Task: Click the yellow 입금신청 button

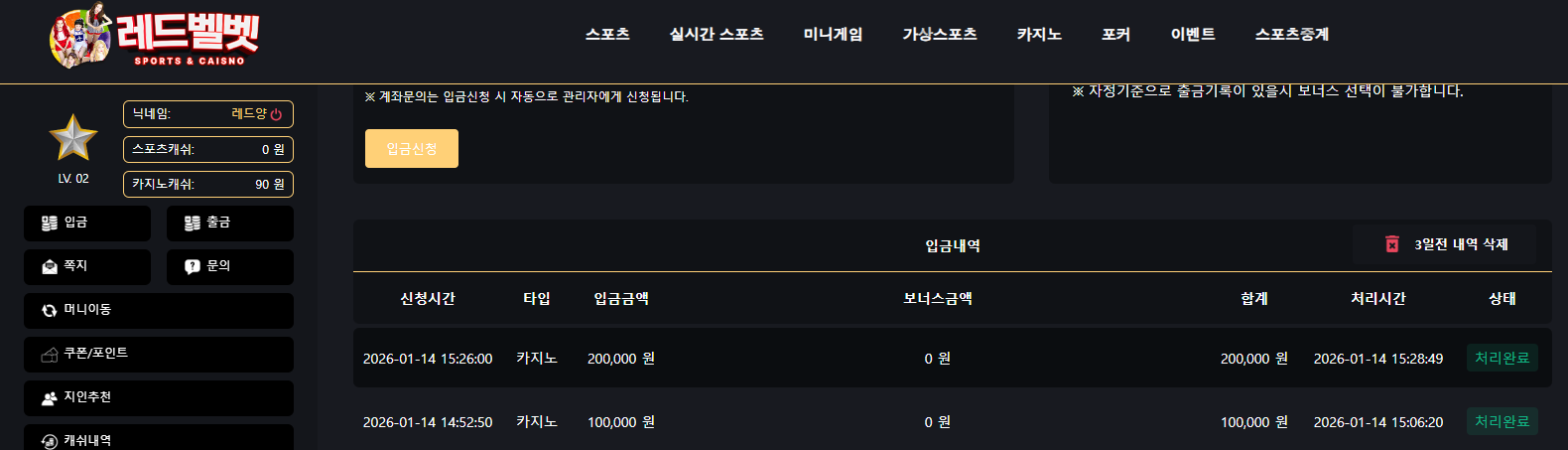Action: point(412,148)
